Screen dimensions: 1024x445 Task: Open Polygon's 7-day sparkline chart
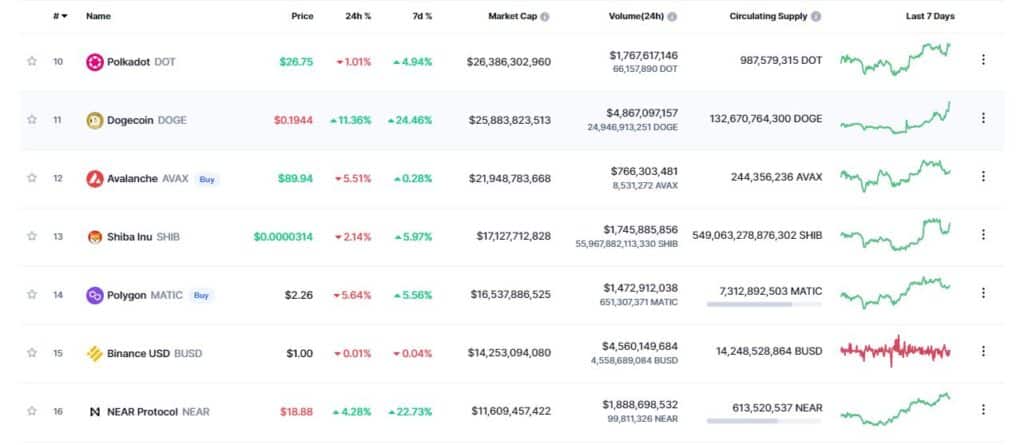pyautogui.click(x=895, y=293)
